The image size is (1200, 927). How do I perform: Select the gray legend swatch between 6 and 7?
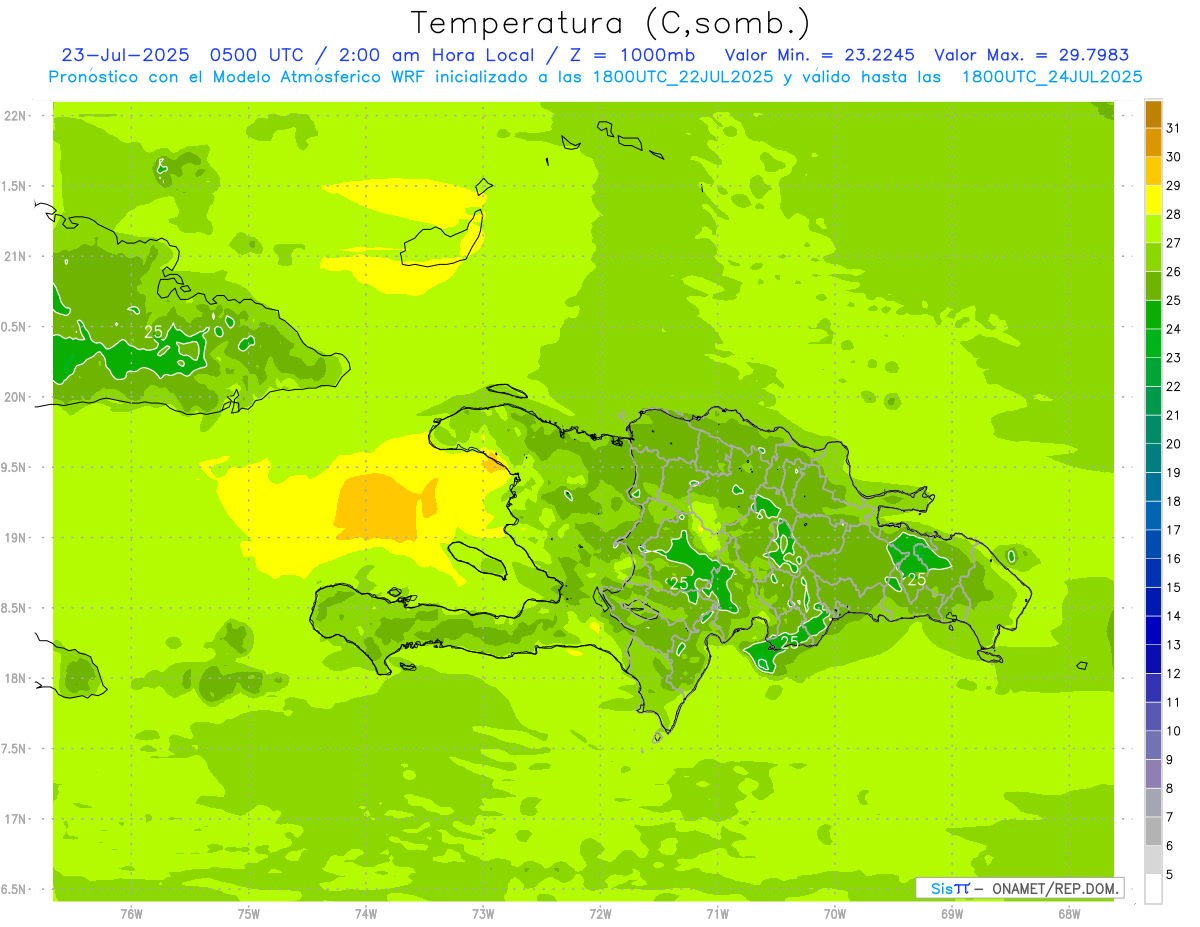pos(1153,831)
